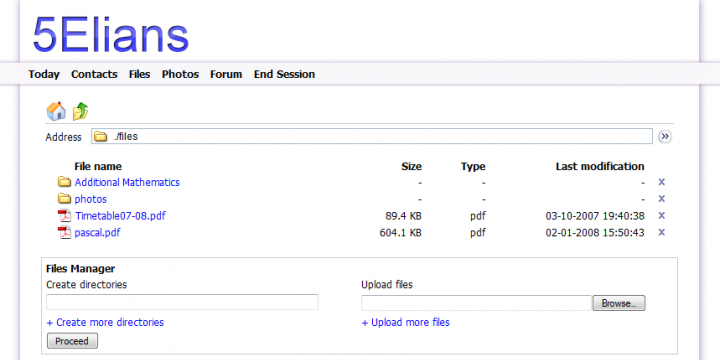
Task: Click the Size column header
Action: [x=411, y=166]
